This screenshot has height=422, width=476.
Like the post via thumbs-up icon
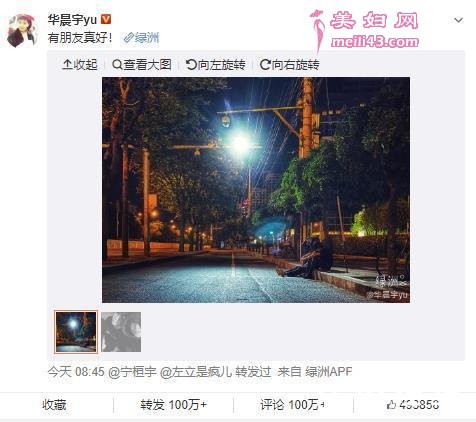(x=391, y=405)
